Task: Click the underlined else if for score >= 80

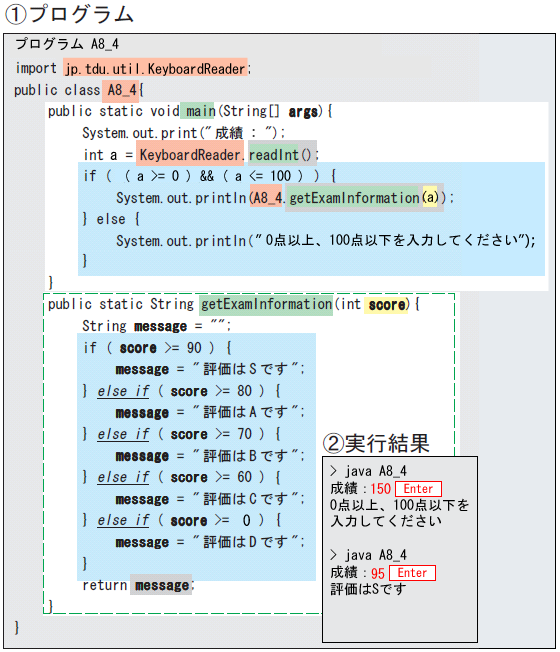Action: point(123,391)
